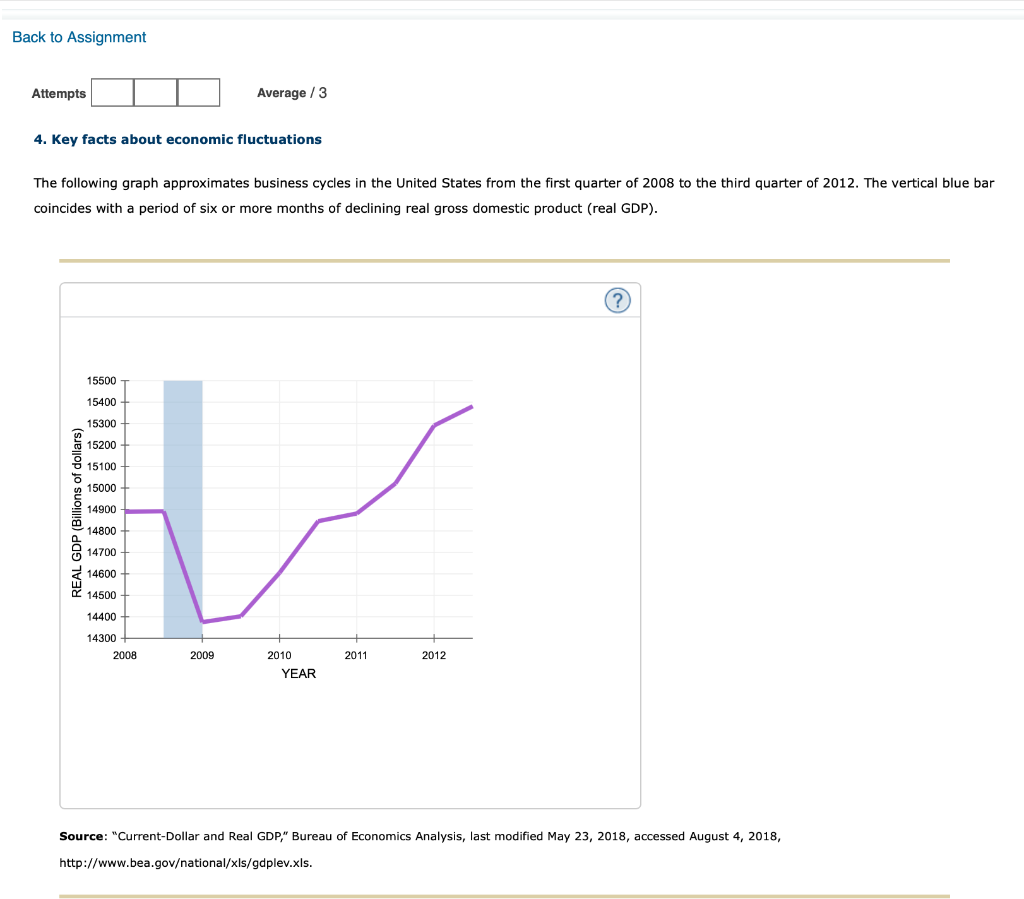
Task: Select the first Attempts box
Action: (x=112, y=92)
